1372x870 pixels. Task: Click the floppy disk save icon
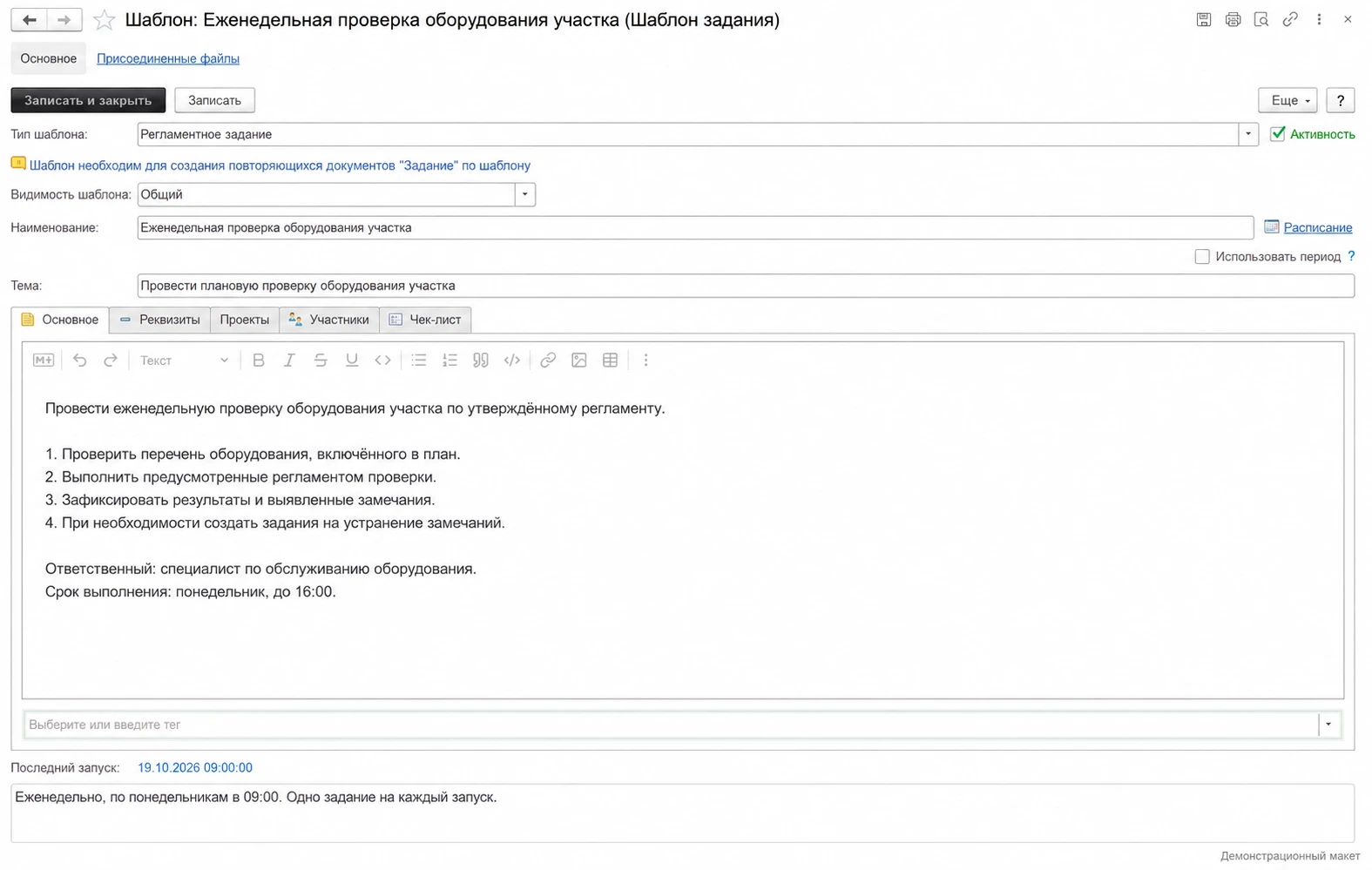click(x=1204, y=19)
